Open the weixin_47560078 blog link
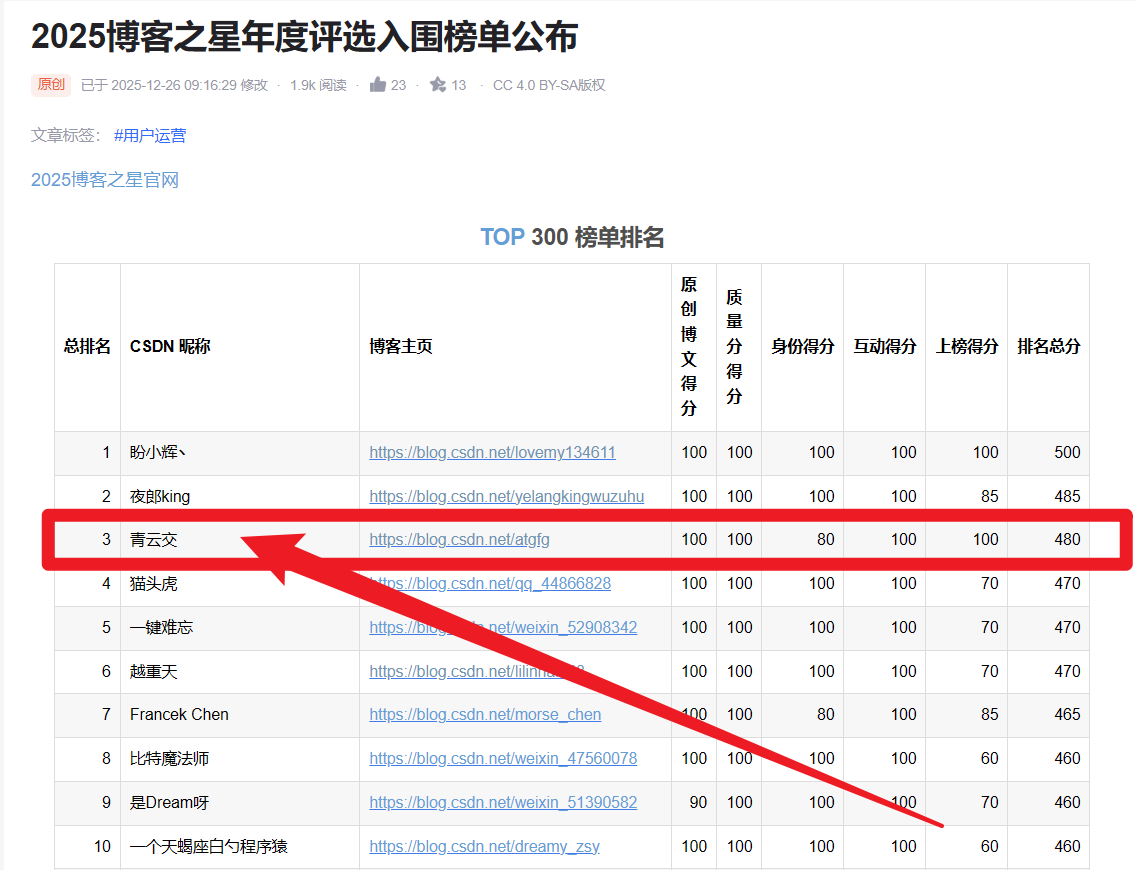The image size is (1137, 870). 503,758
